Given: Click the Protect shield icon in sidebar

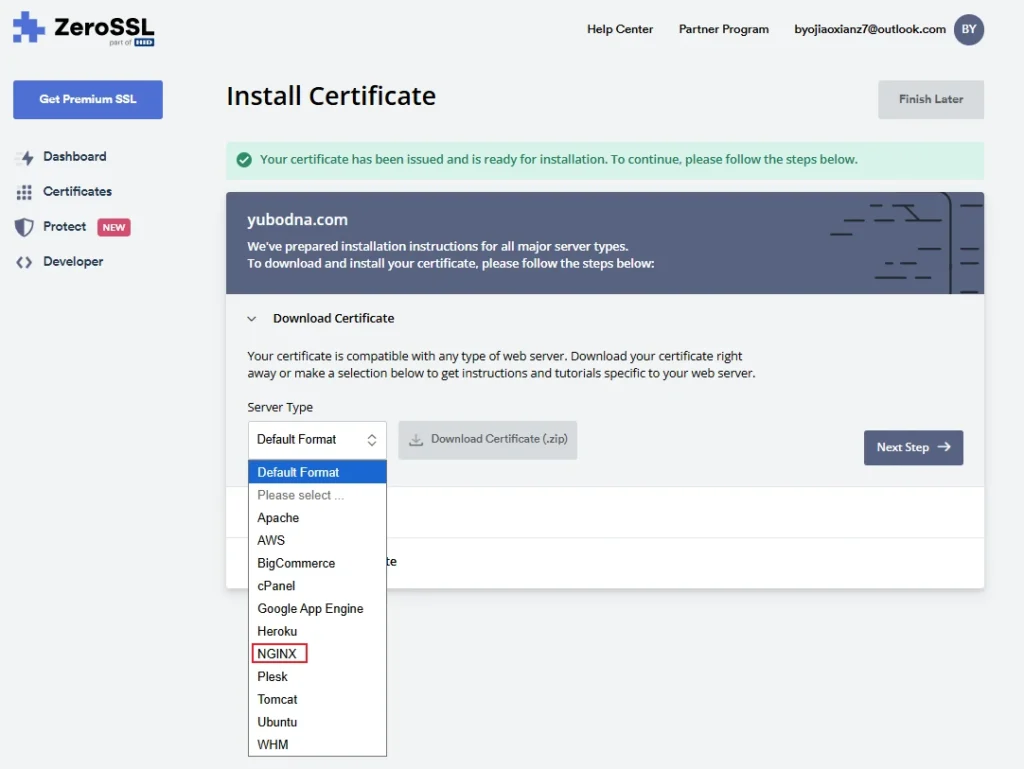Looking at the screenshot, I should (23, 227).
